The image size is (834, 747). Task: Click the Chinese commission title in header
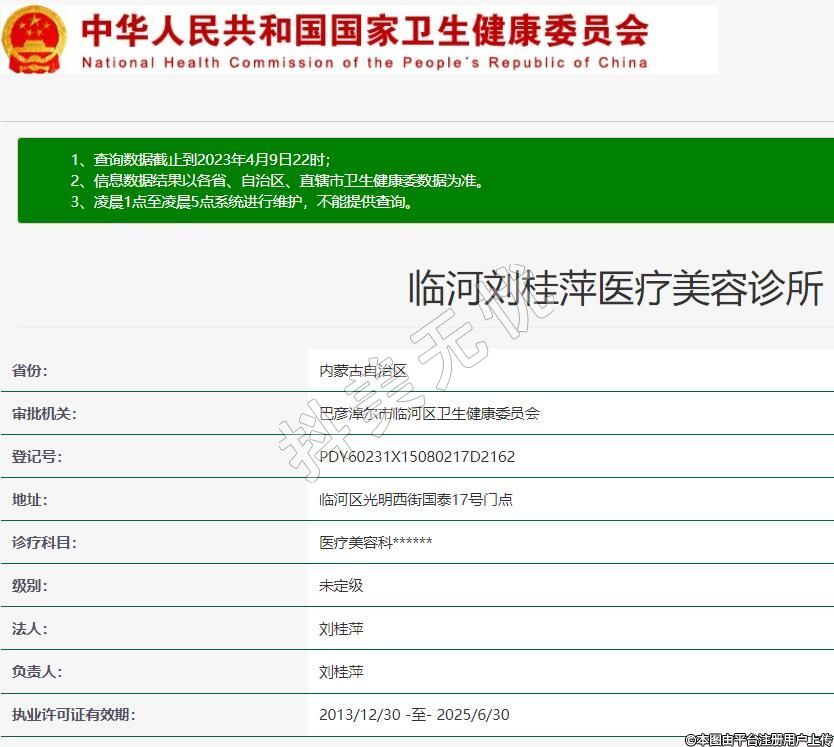pos(364,30)
